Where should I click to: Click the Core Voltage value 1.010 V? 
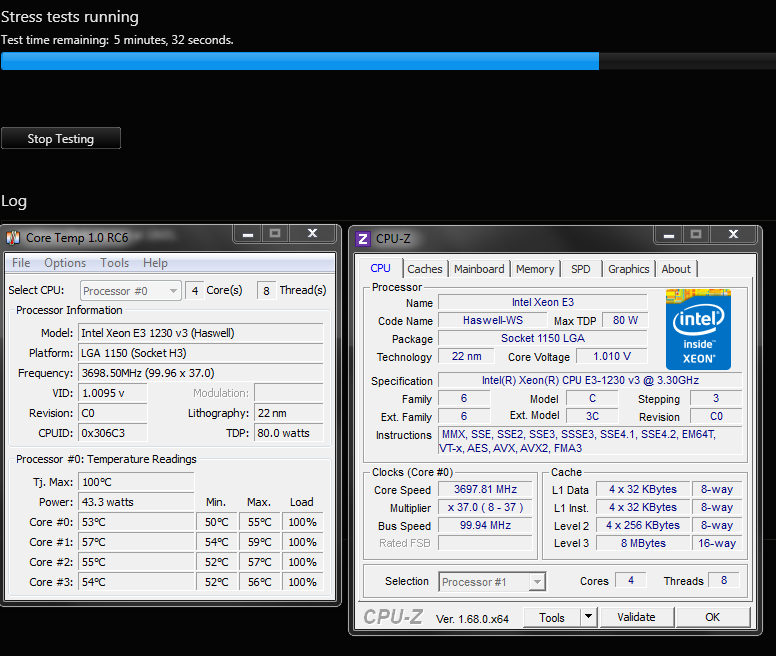point(612,356)
